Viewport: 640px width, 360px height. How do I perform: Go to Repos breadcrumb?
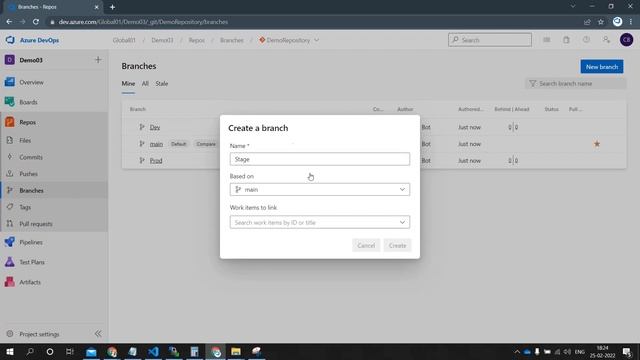pos(196,40)
